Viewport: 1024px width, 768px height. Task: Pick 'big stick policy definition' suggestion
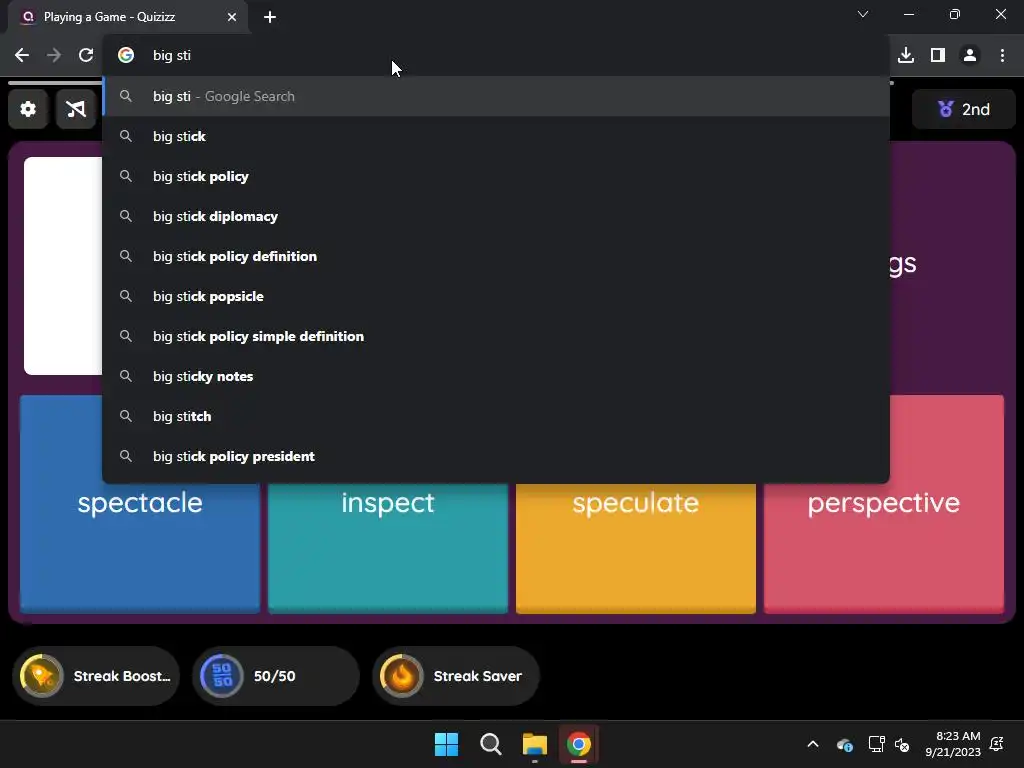tap(496, 256)
